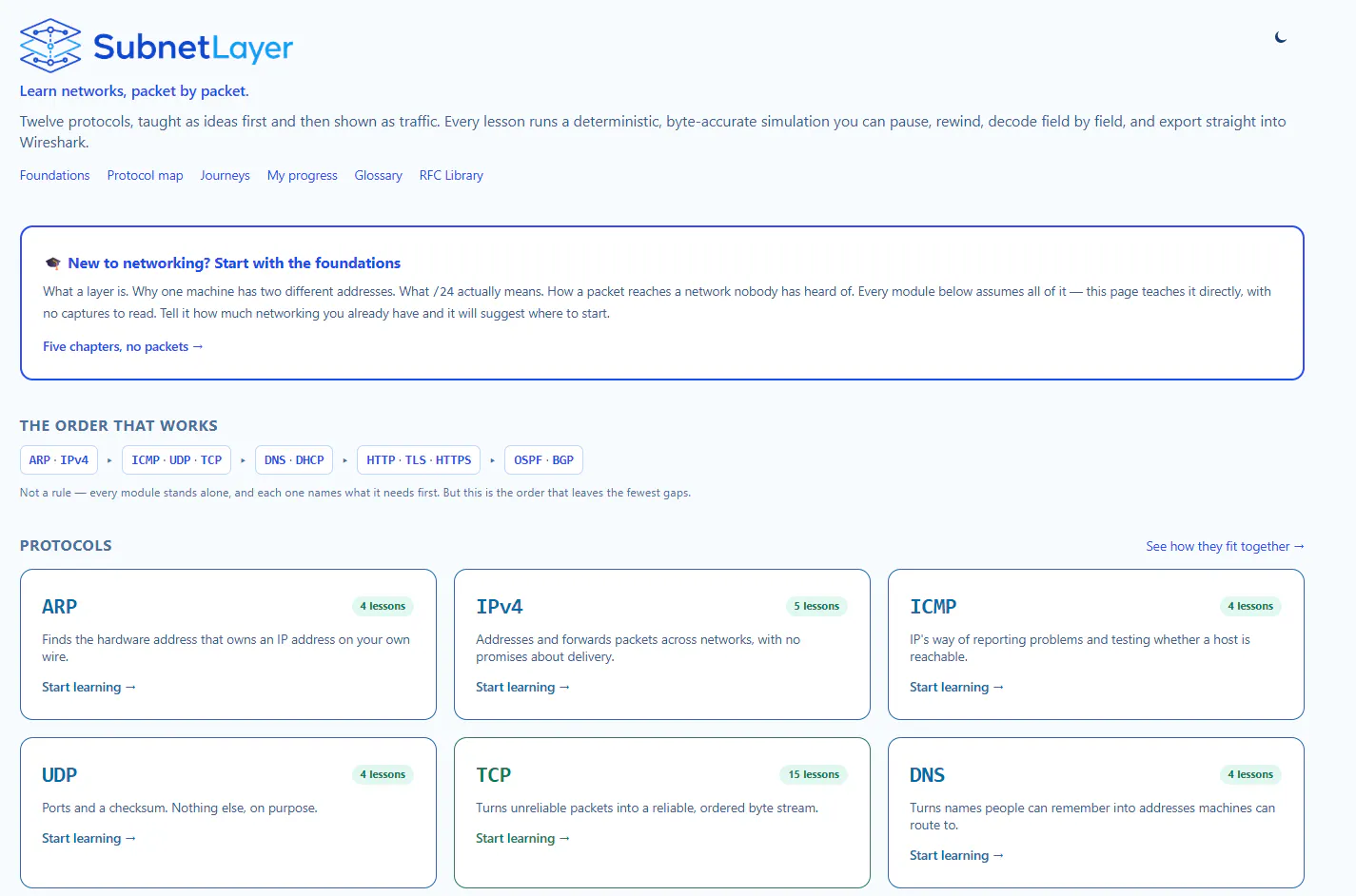Screen dimensions: 1356x896
Task: Follow 'Five chapters, no packets' link
Action: click(x=123, y=346)
